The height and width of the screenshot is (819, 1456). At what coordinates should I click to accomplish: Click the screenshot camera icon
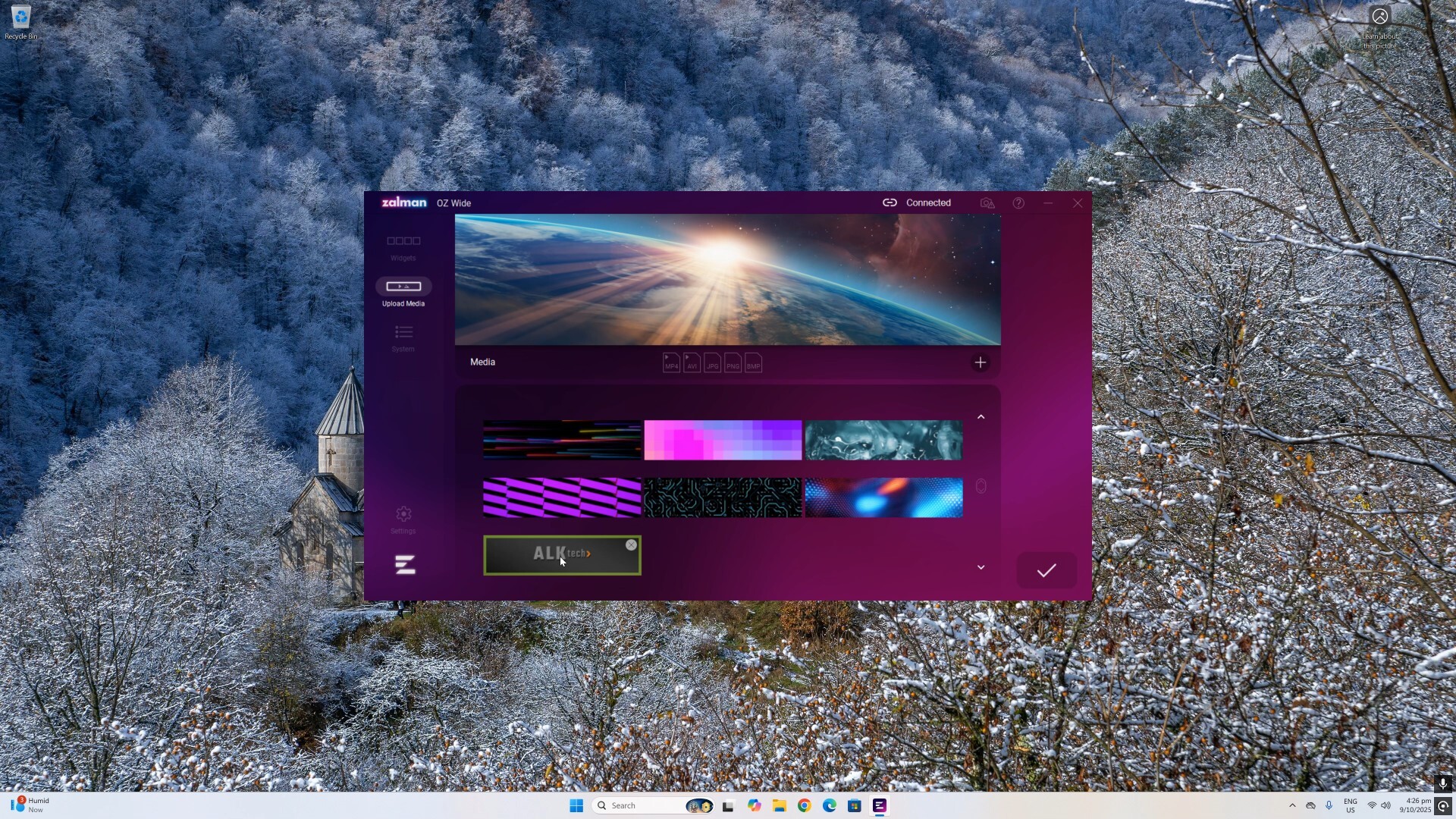coord(987,203)
